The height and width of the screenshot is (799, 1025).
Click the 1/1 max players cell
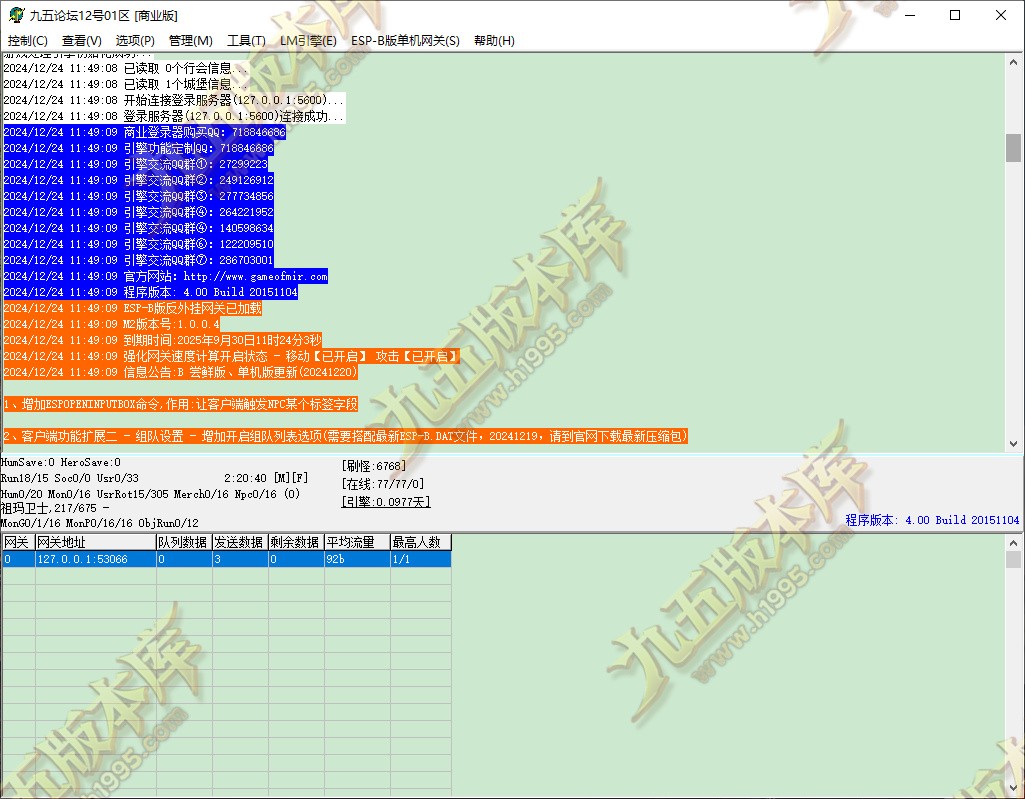(421, 559)
